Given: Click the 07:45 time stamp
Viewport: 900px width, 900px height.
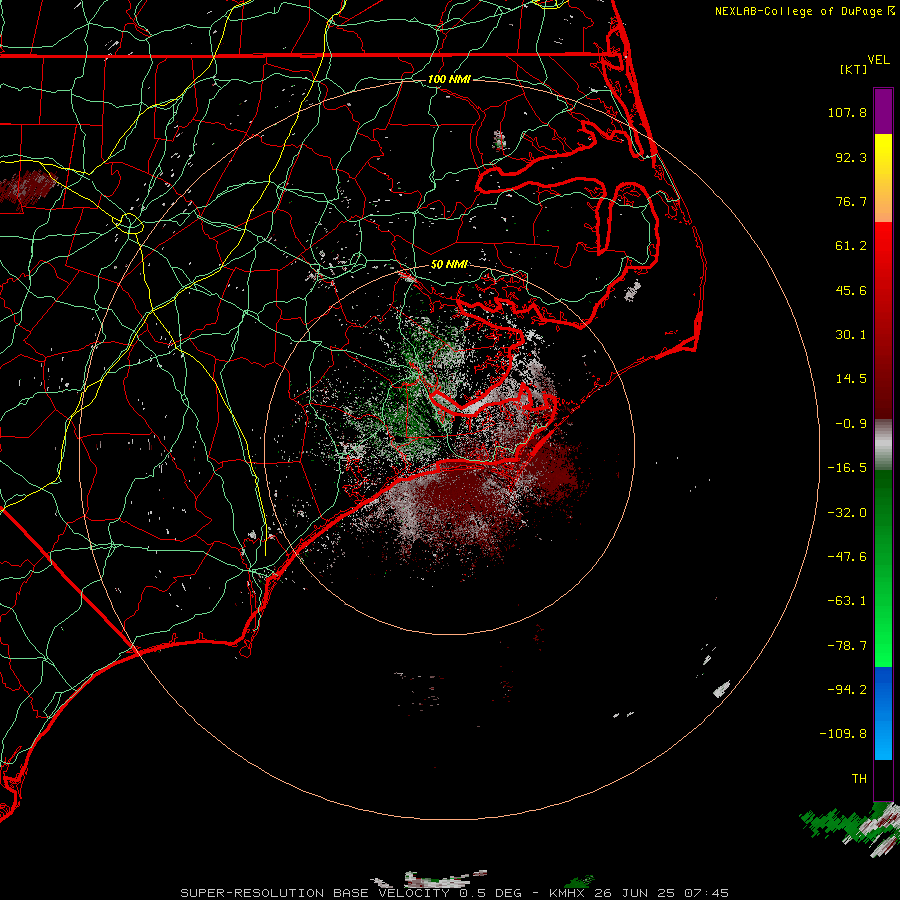Looking at the screenshot, I should 707,893.
